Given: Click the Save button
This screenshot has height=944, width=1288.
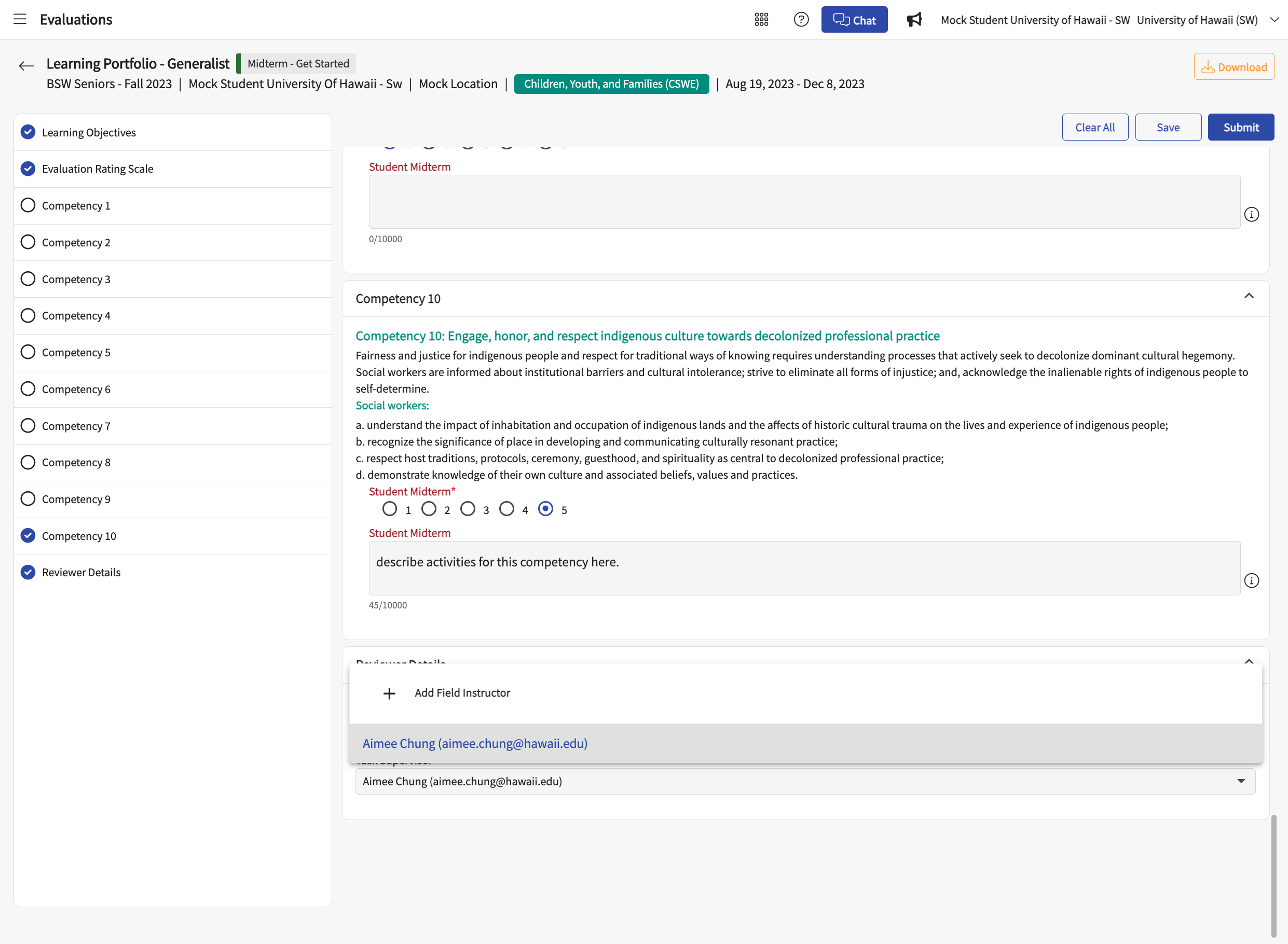Looking at the screenshot, I should (x=1168, y=127).
